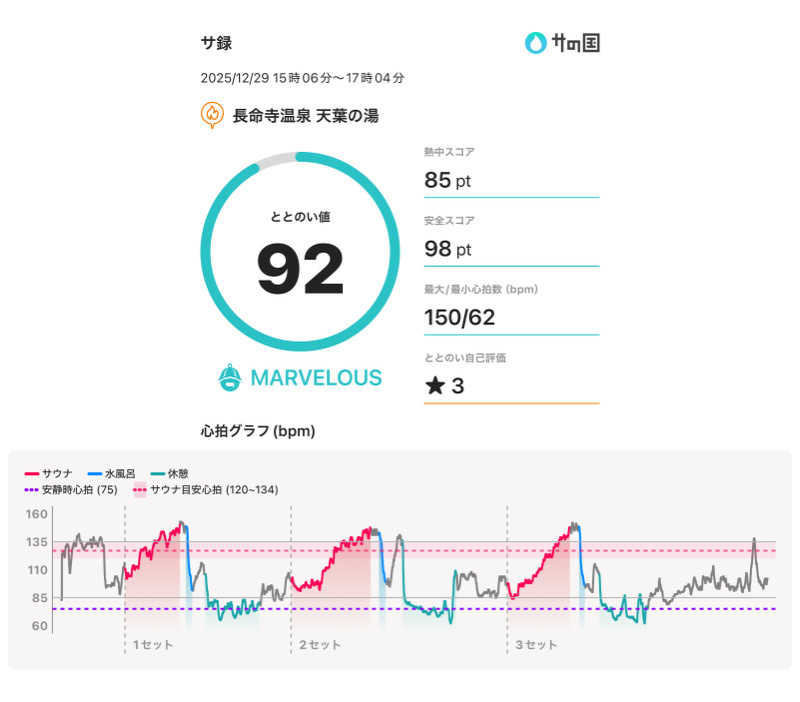800x702 pixels.
Task: Select the 1セット marker on the graph
Action: [152, 645]
